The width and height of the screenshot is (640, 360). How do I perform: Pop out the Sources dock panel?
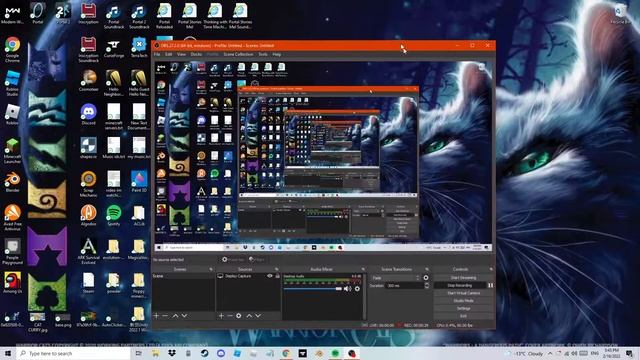click(x=276, y=269)
